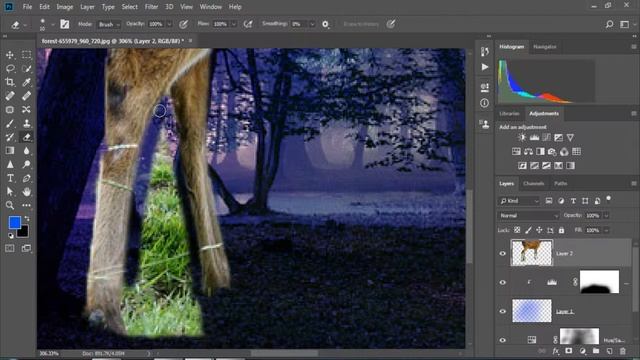The image size is (640, 360).
Task: Toggle lock image pixels brush icon
Action: (x=528, y=230)
